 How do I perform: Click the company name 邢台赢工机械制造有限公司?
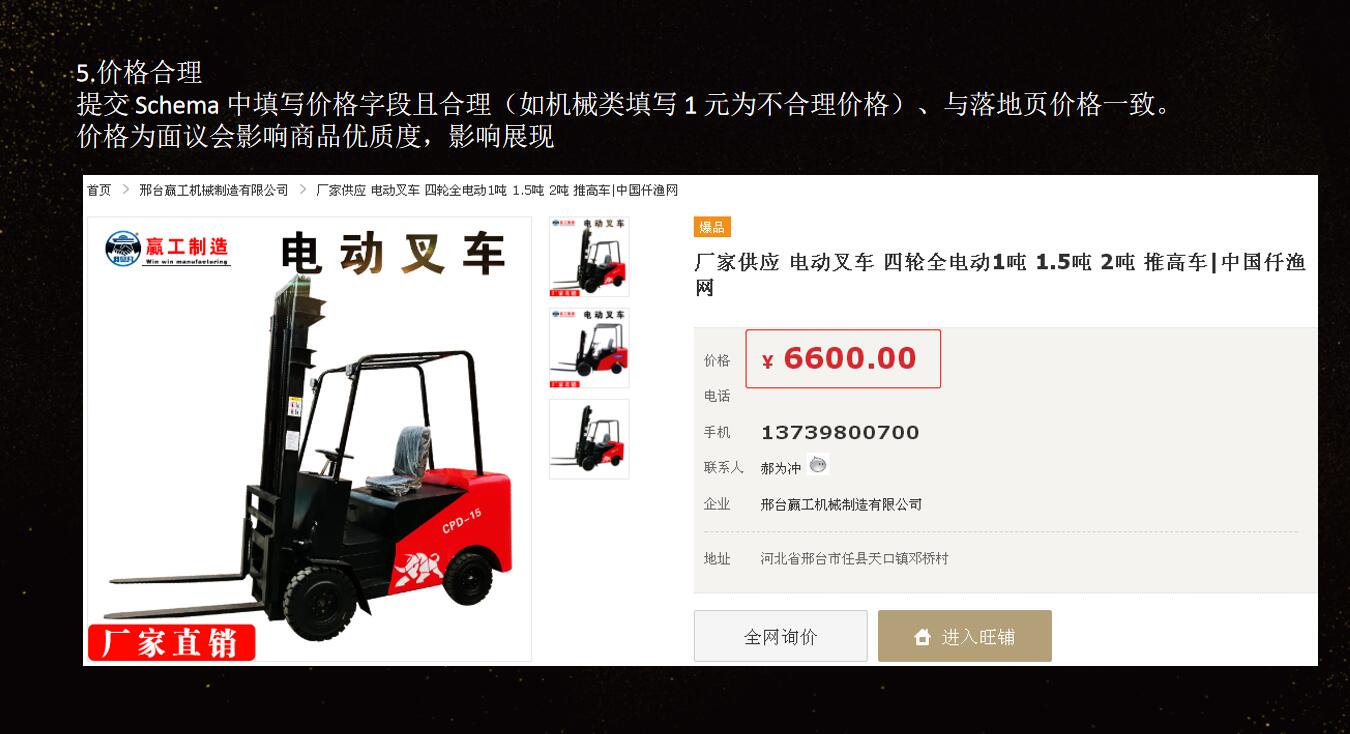click(841, 505)
